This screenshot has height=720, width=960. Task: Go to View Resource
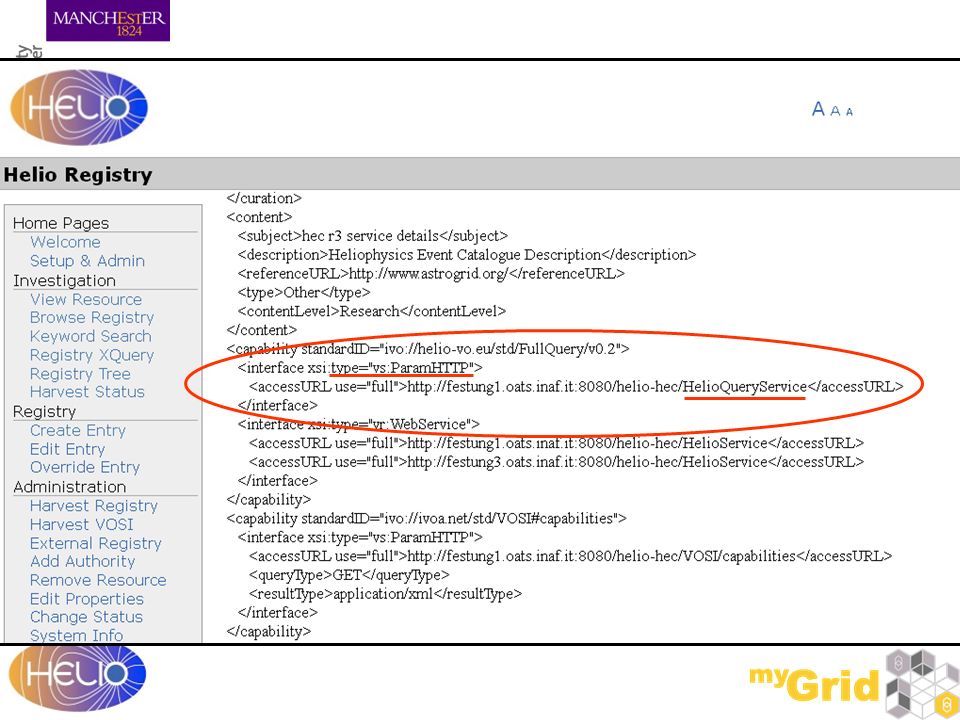coord(86,299)
